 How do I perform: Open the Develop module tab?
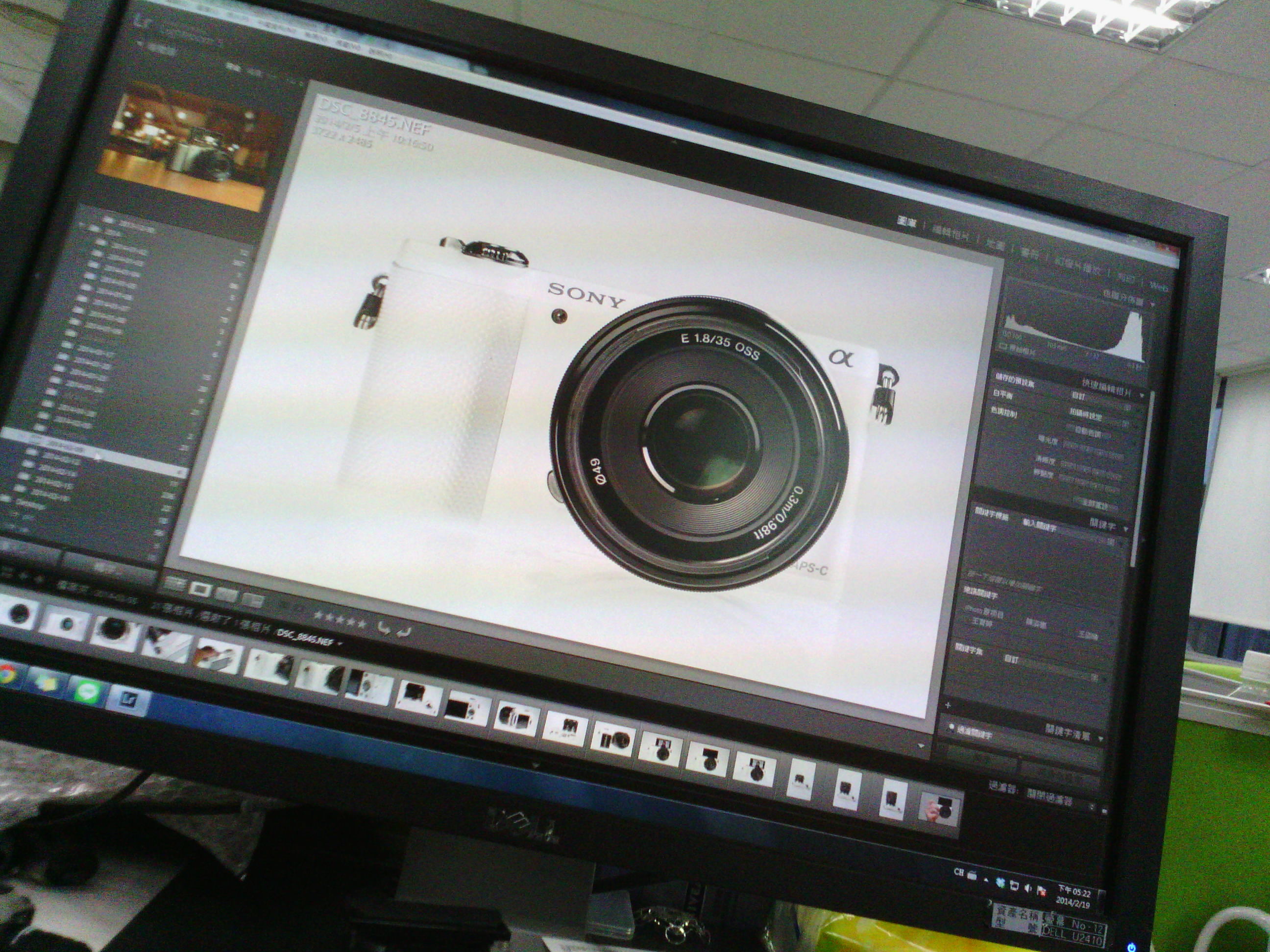[952, 233]
